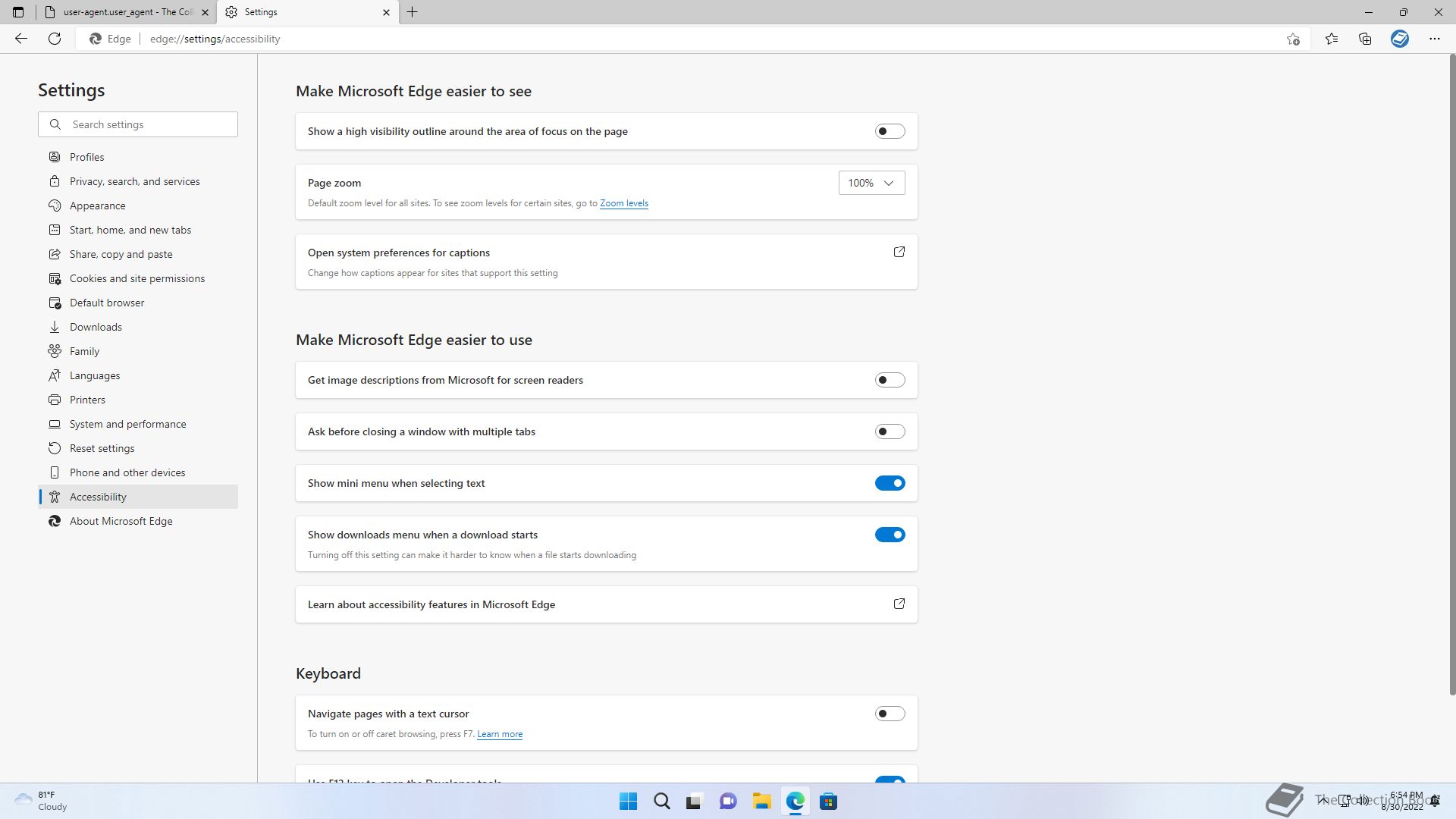1456x819 pixels.
Task: Turn on image descriptions for screen readers
Action: [890, 380]
